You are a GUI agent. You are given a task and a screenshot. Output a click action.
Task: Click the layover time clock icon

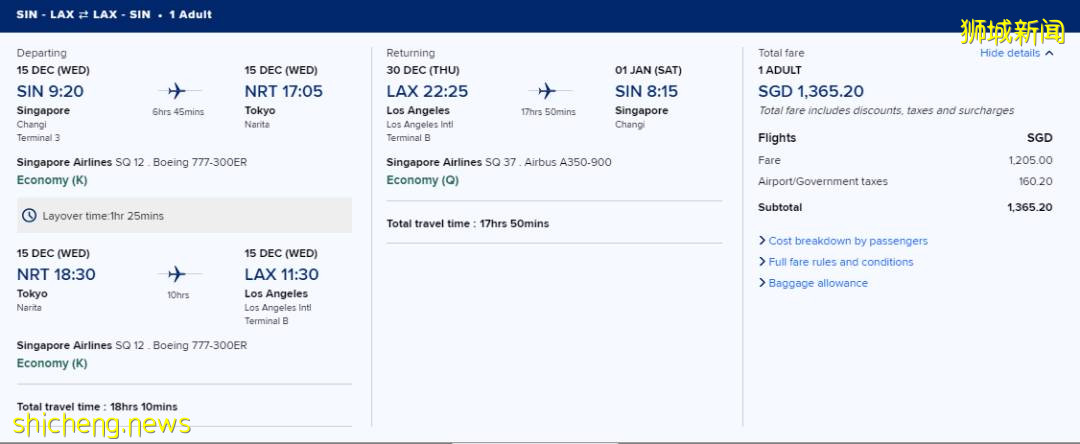[30, 216]
